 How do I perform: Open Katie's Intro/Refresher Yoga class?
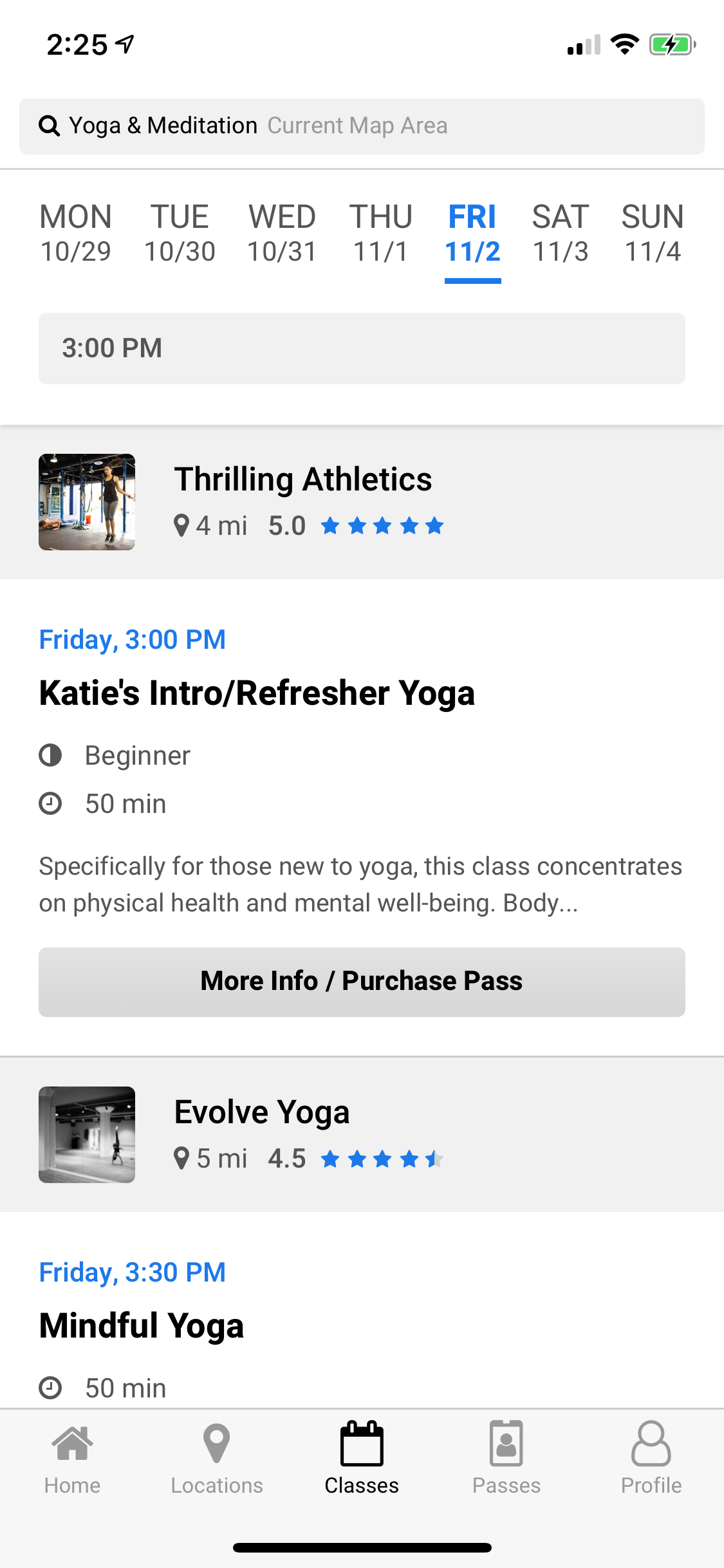pyautogui.click(x=257, y=693)
